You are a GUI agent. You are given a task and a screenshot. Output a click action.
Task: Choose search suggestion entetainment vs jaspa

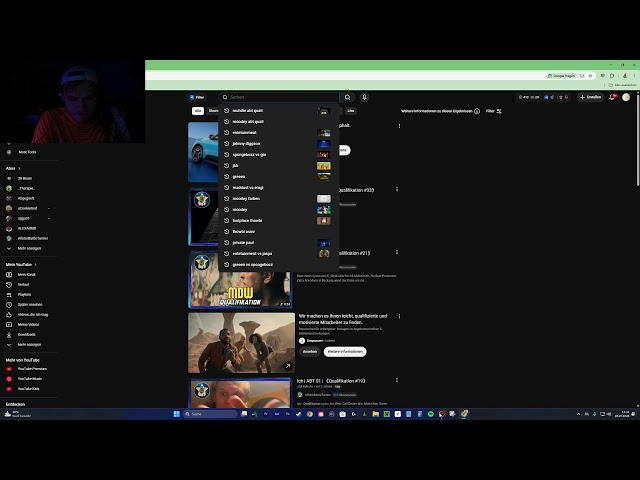click(x=279, y=253)
